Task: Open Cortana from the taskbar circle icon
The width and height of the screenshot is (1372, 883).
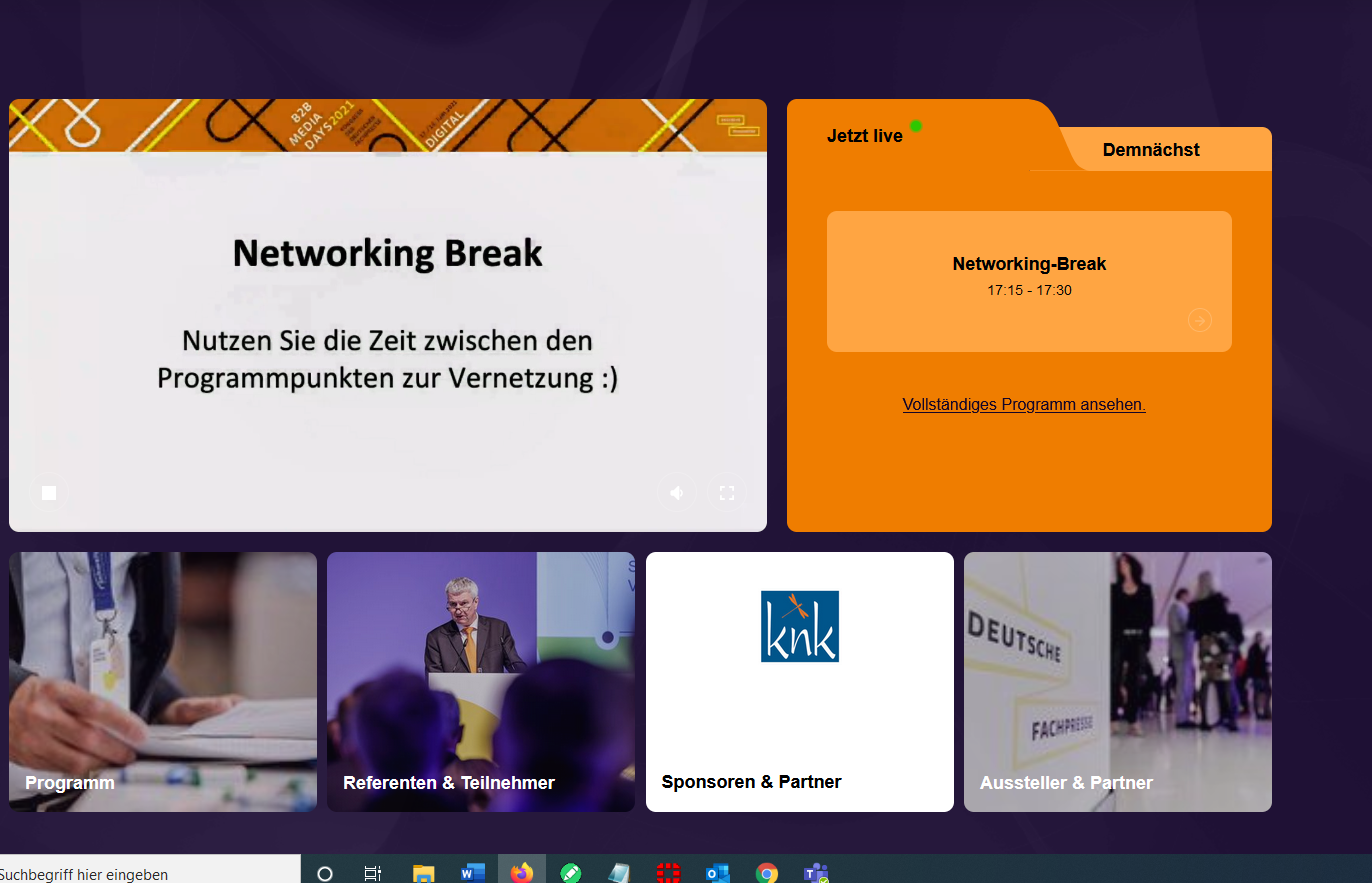Action: 324,874
